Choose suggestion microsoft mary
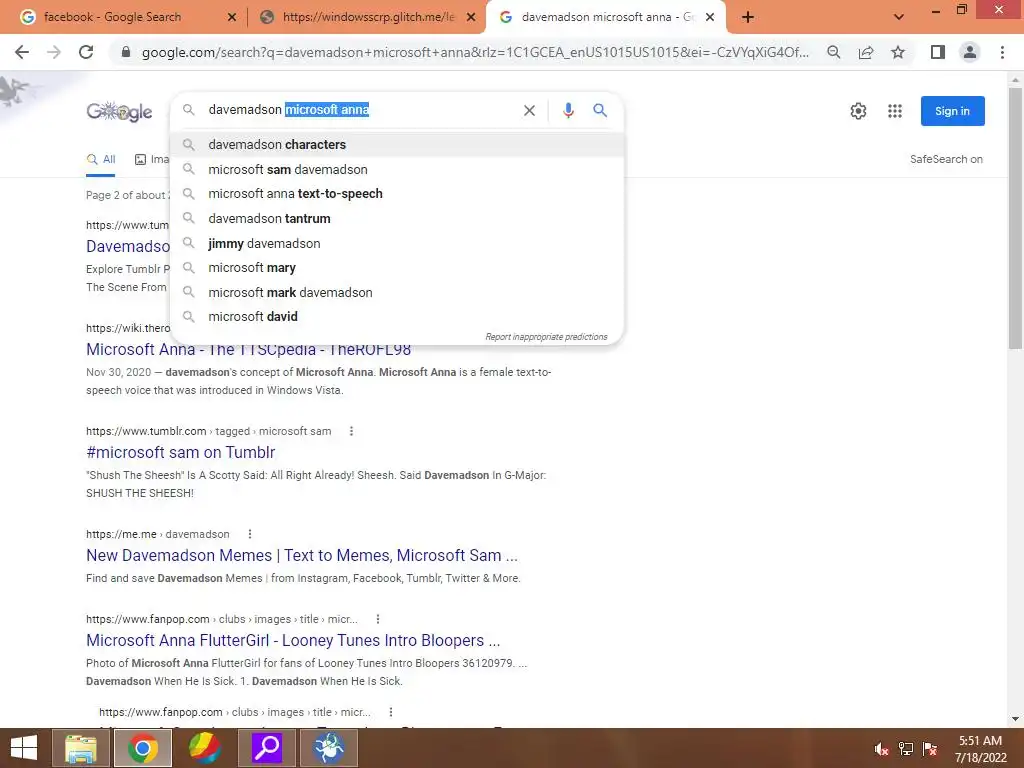This screenshot has height=768, width=1024. pos(397,268)
